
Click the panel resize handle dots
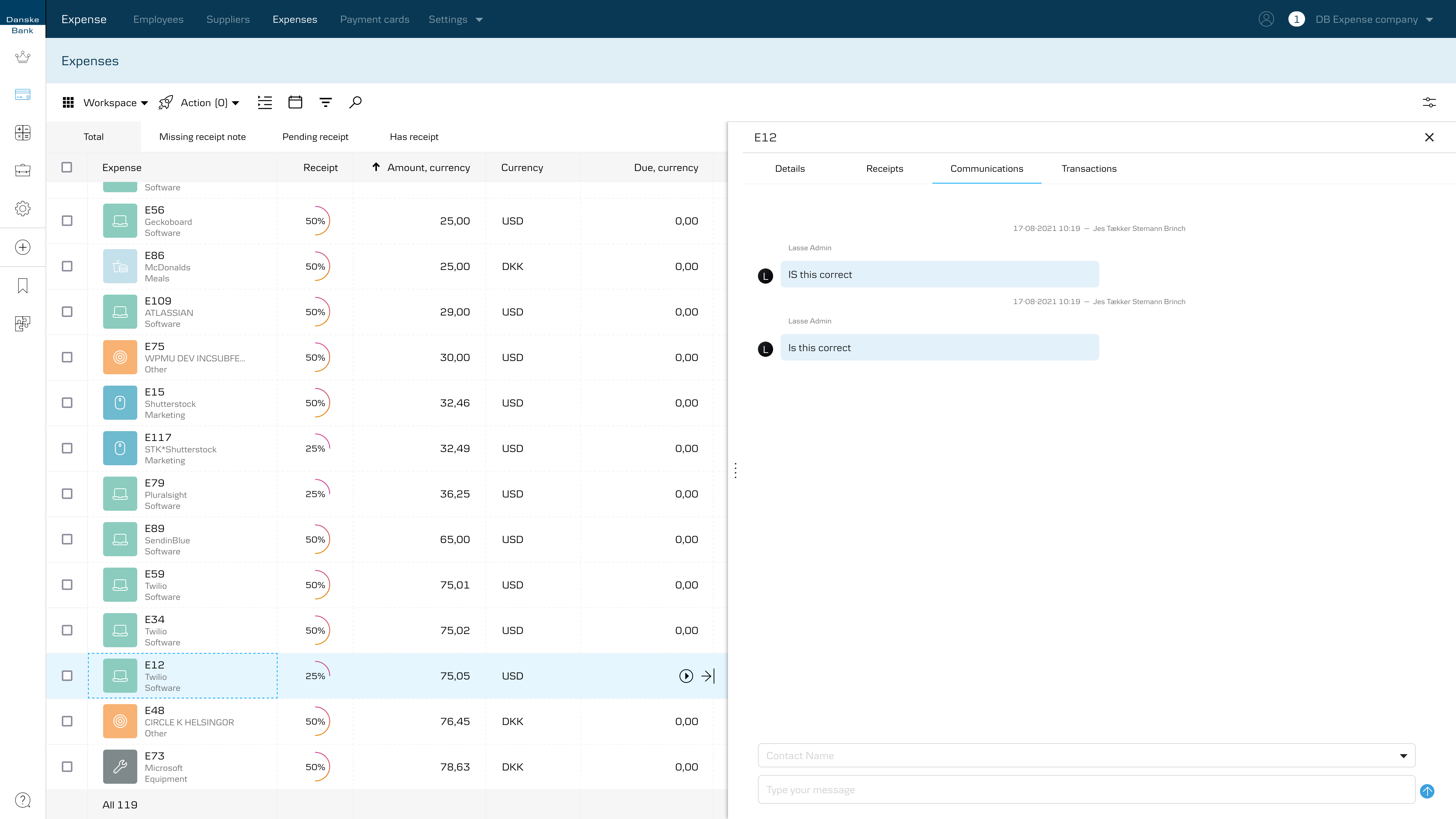tap(735, 470)
